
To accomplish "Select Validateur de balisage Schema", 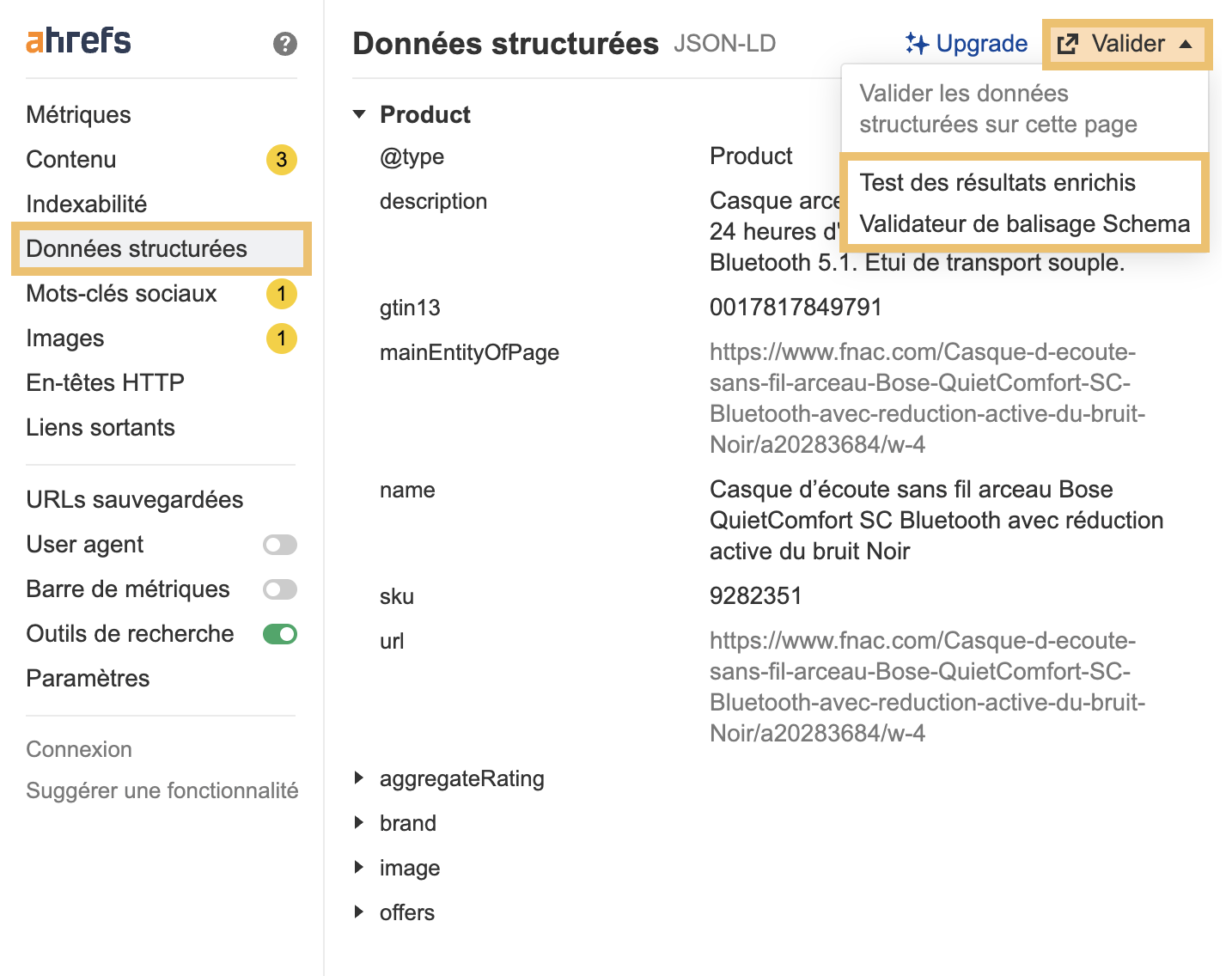I will pos(1024,223).
